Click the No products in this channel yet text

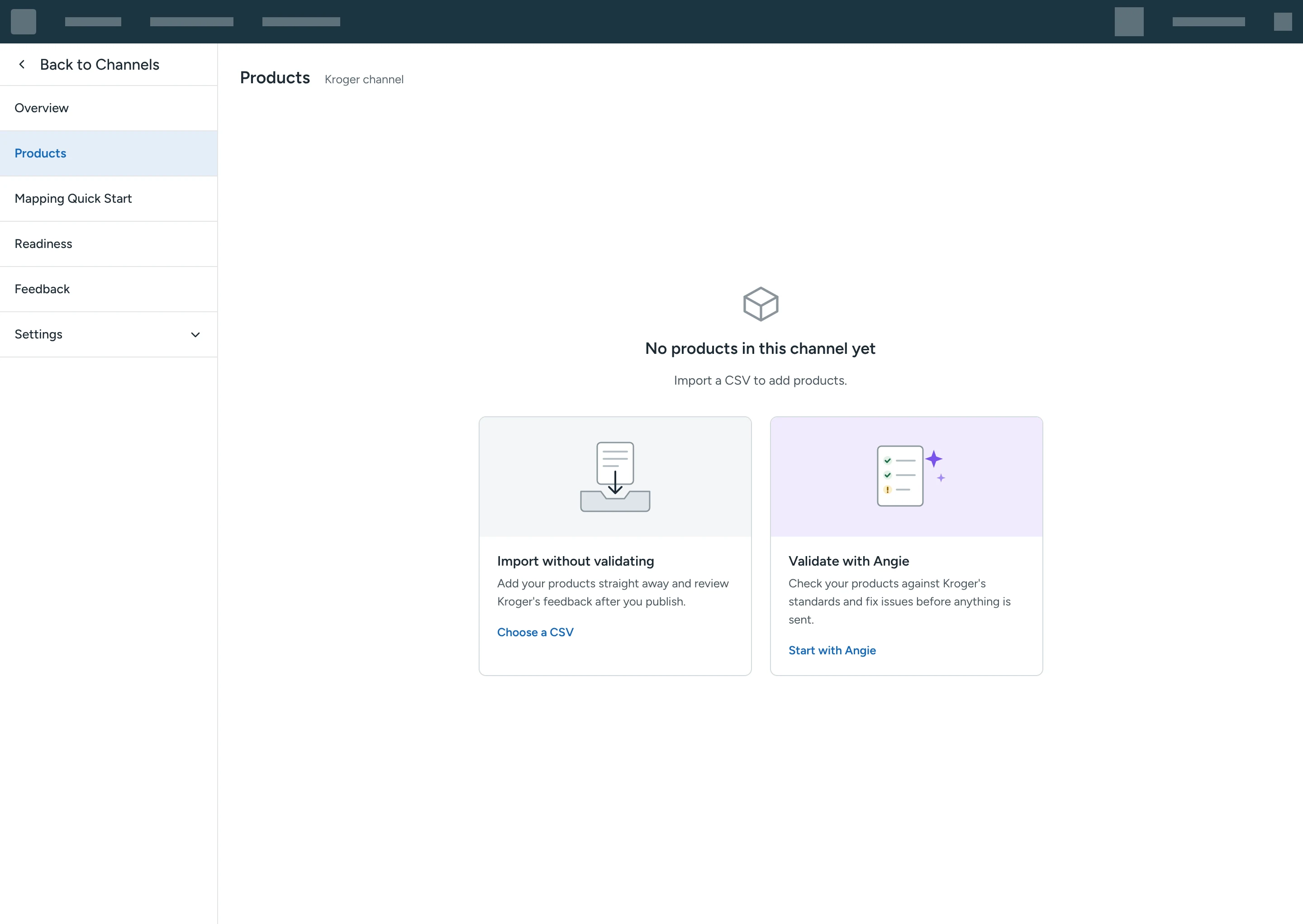(x=760, y=348)
